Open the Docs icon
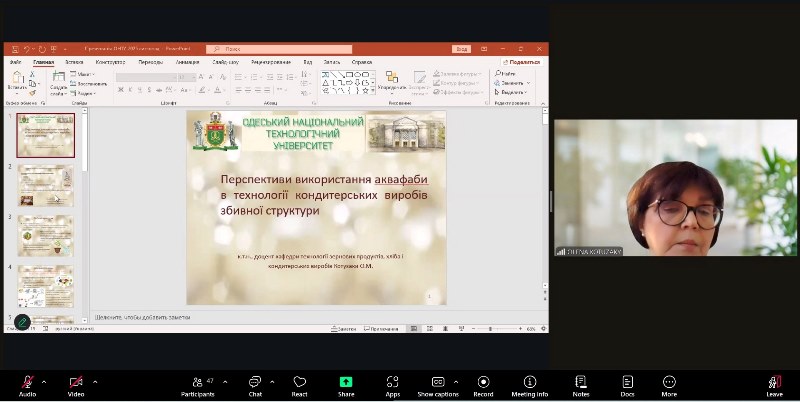Image resolution: width=800 pixels, height=402 pixels. tap(627, 382)
